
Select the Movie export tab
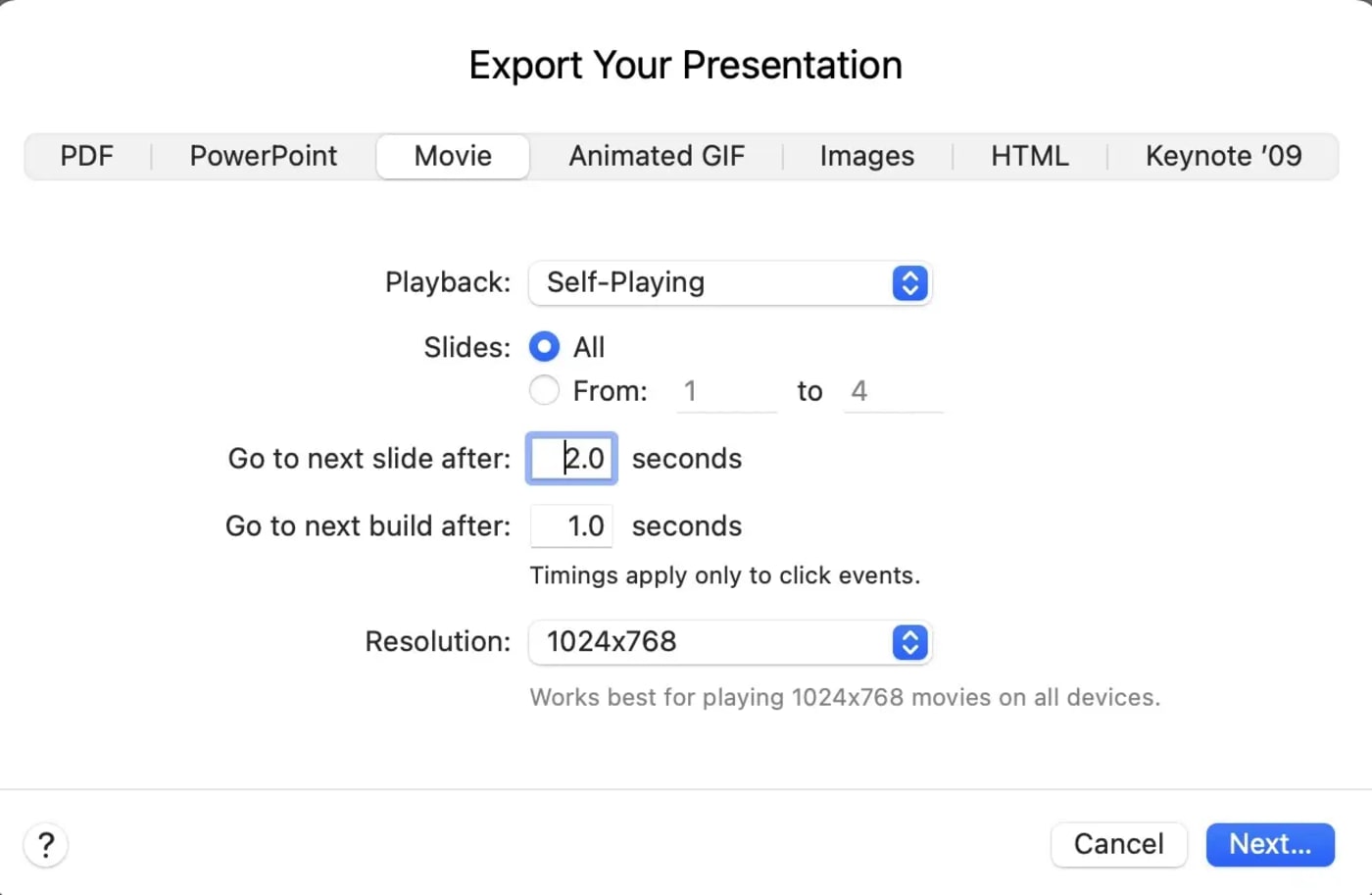tap(452, 156)
